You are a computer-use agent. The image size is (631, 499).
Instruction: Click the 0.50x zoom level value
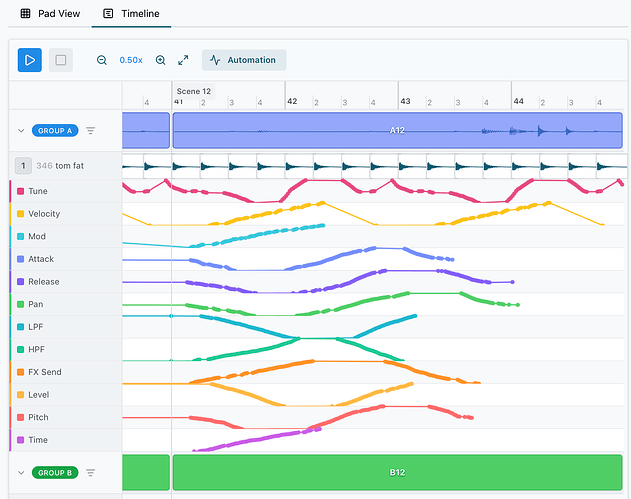[131, 60]
